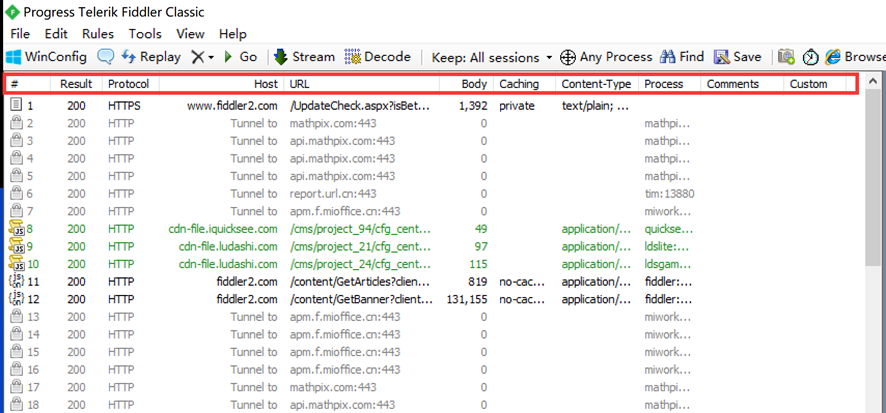
Task: Sort by URL column header
Action: 362,84
